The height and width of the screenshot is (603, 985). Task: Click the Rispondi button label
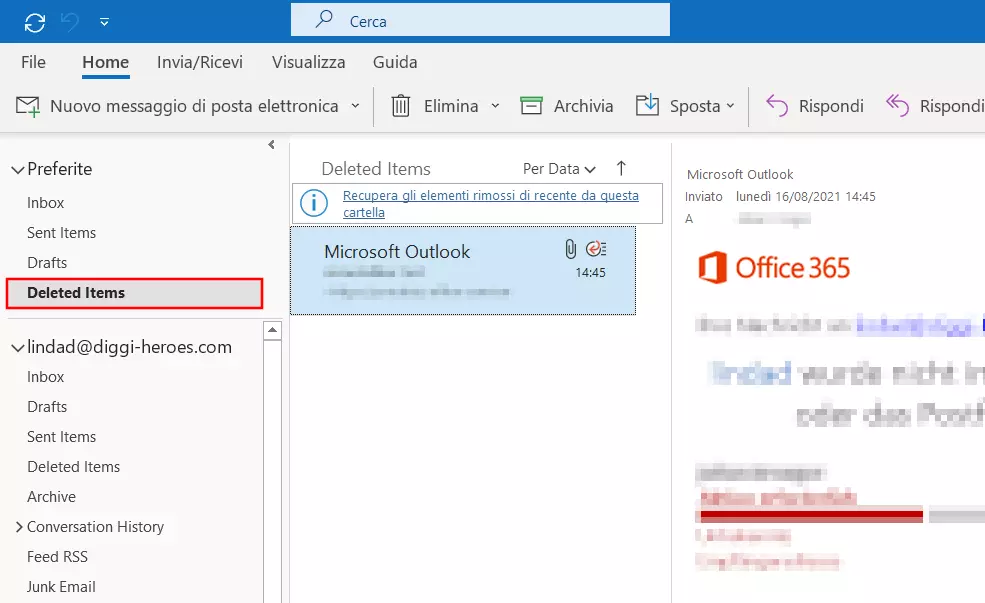click(831, 106)
